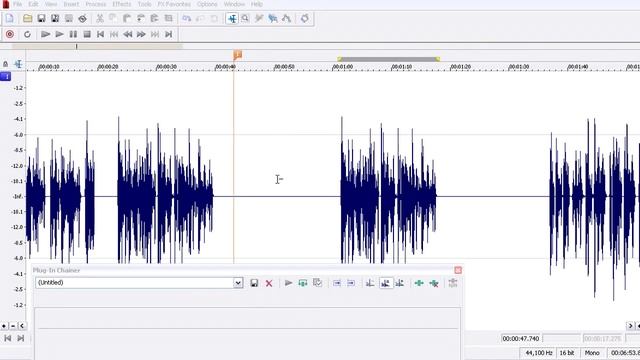
Task: Click the Stop button
Action: (x=87, y=34)
